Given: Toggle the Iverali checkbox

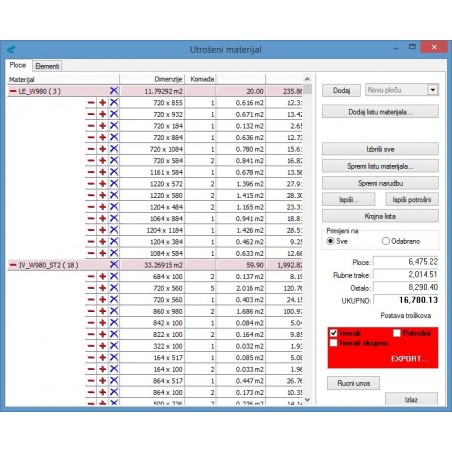Looking at the screenshot, I should (333, 333).
